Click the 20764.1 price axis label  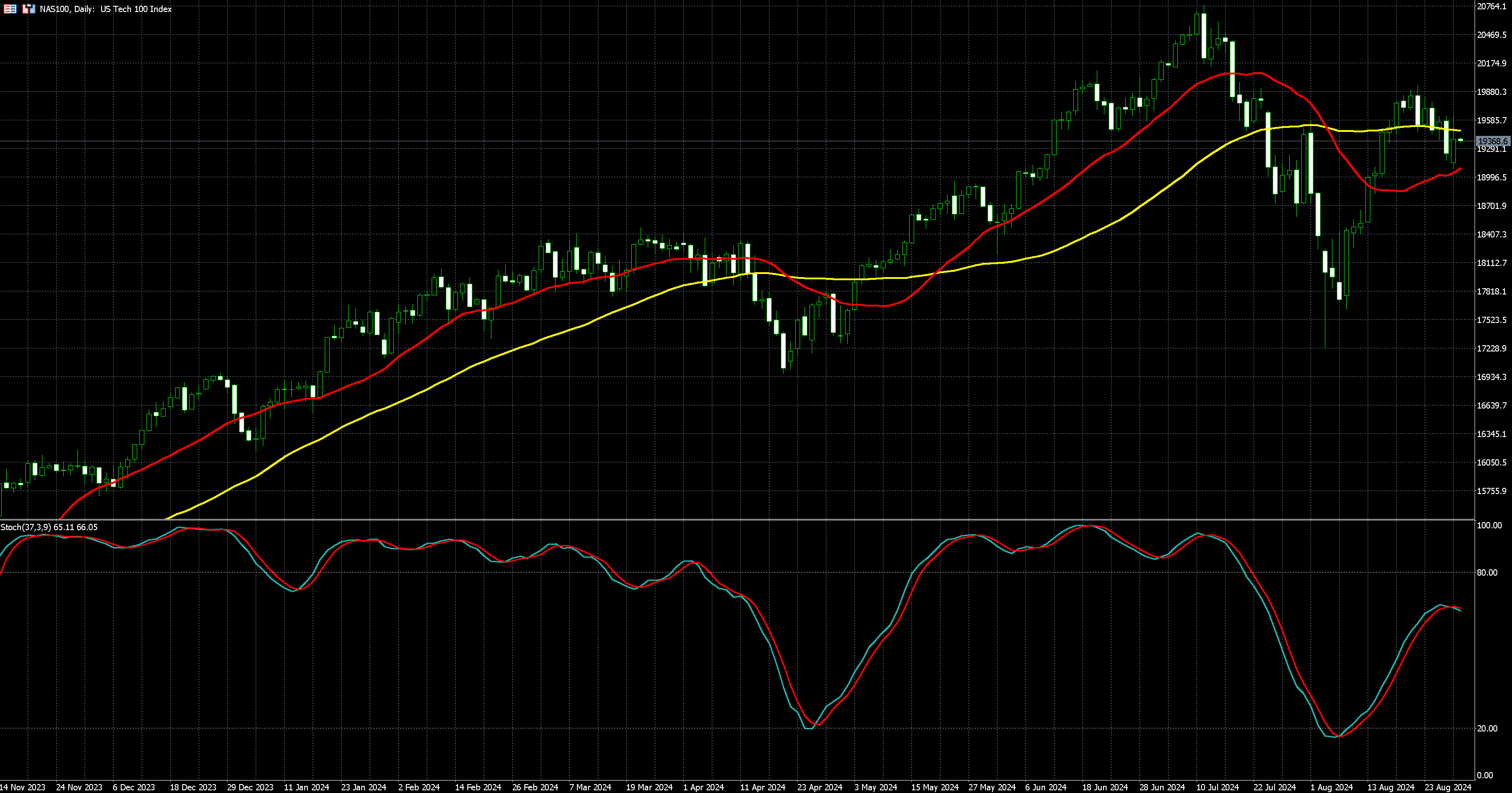click(1492, 6)
